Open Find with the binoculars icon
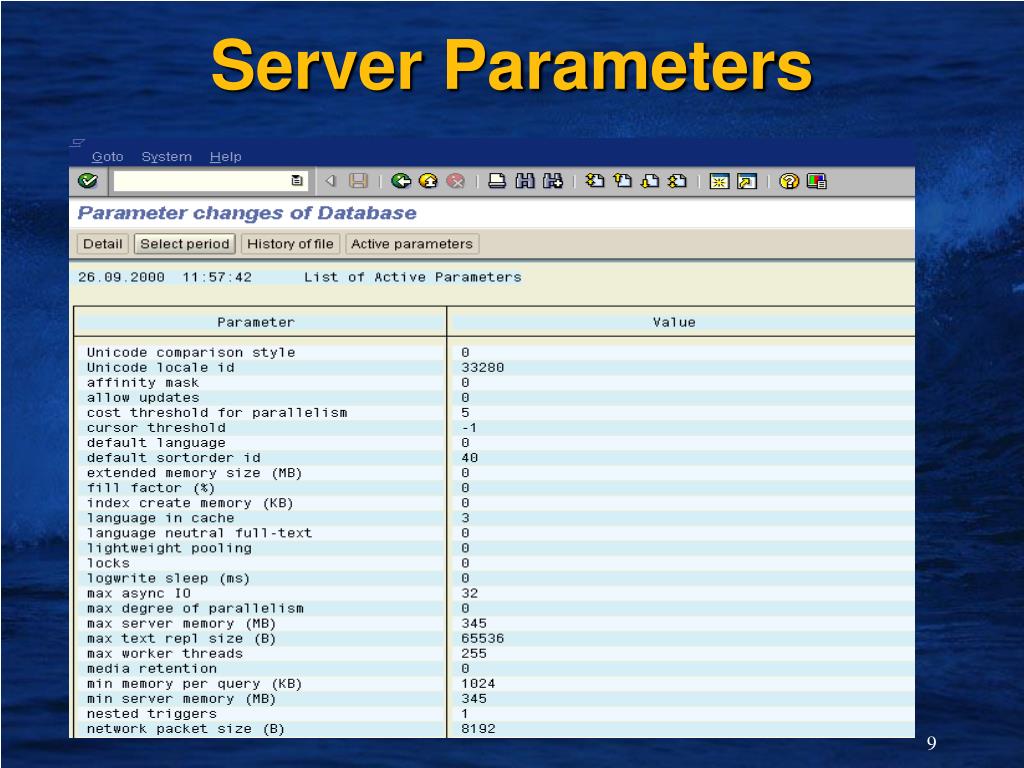This screenshot has width=1024, height=768. (524, 182)
